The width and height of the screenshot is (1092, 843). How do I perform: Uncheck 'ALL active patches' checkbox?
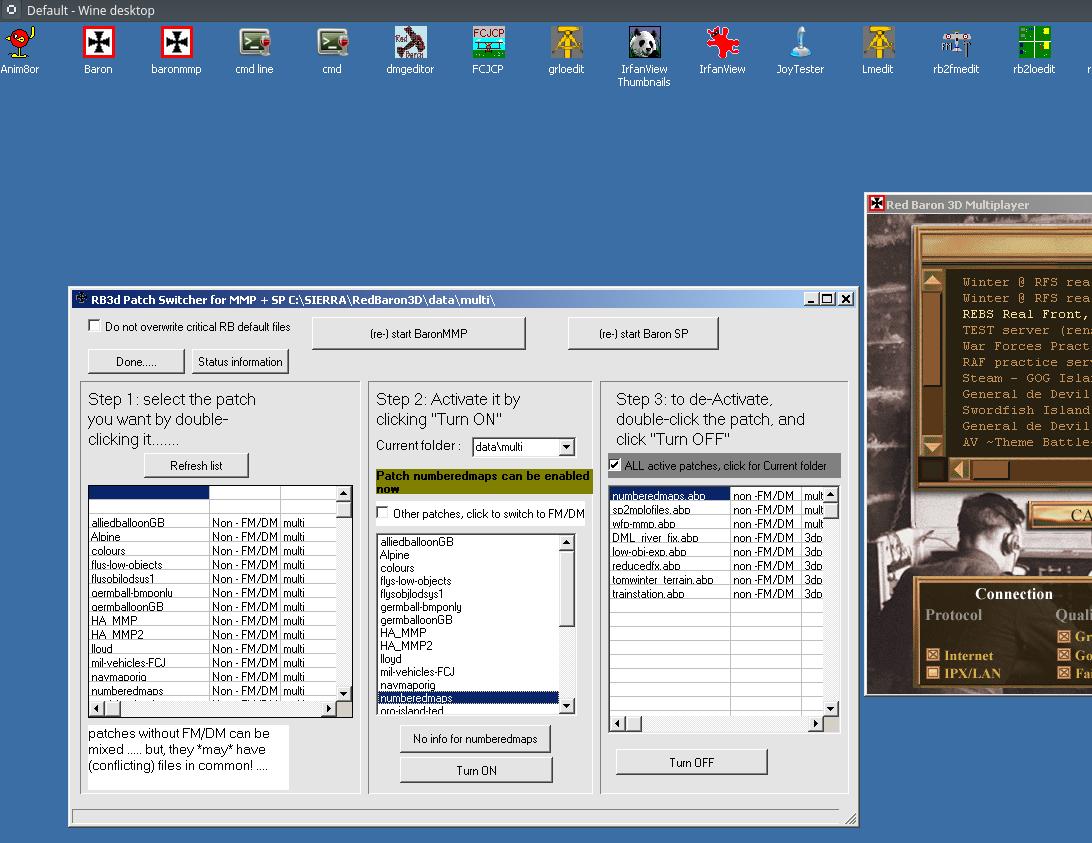615,465
